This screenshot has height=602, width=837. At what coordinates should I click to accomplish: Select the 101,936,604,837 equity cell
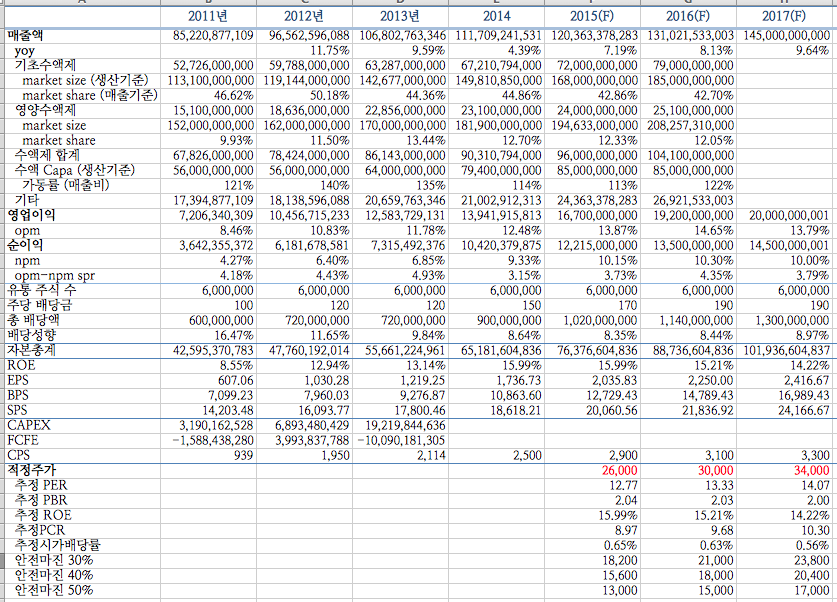tap(786, 351)
